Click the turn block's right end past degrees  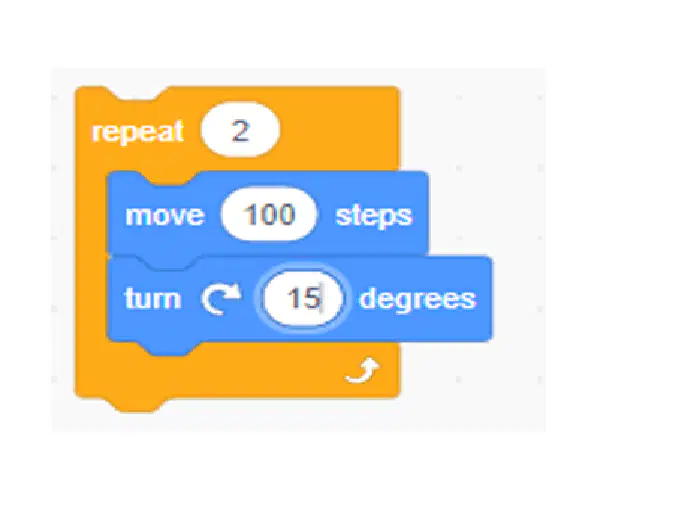point(484,299)
